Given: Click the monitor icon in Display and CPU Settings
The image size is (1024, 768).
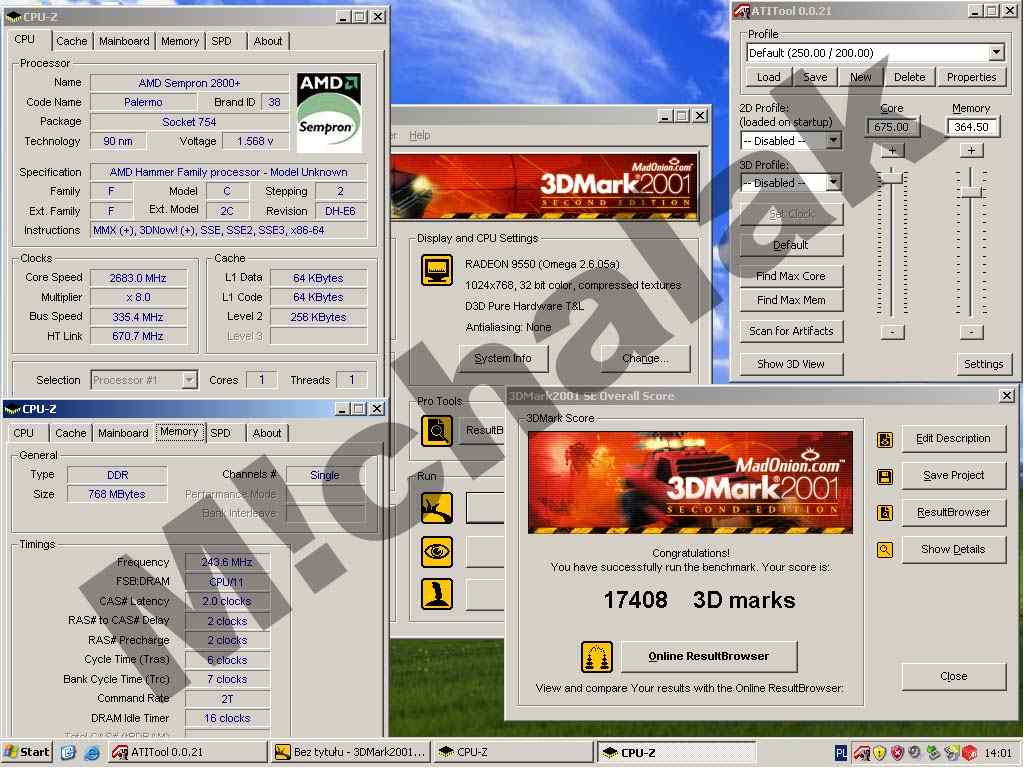Looking at the screenshot, I should coord(437,270).
